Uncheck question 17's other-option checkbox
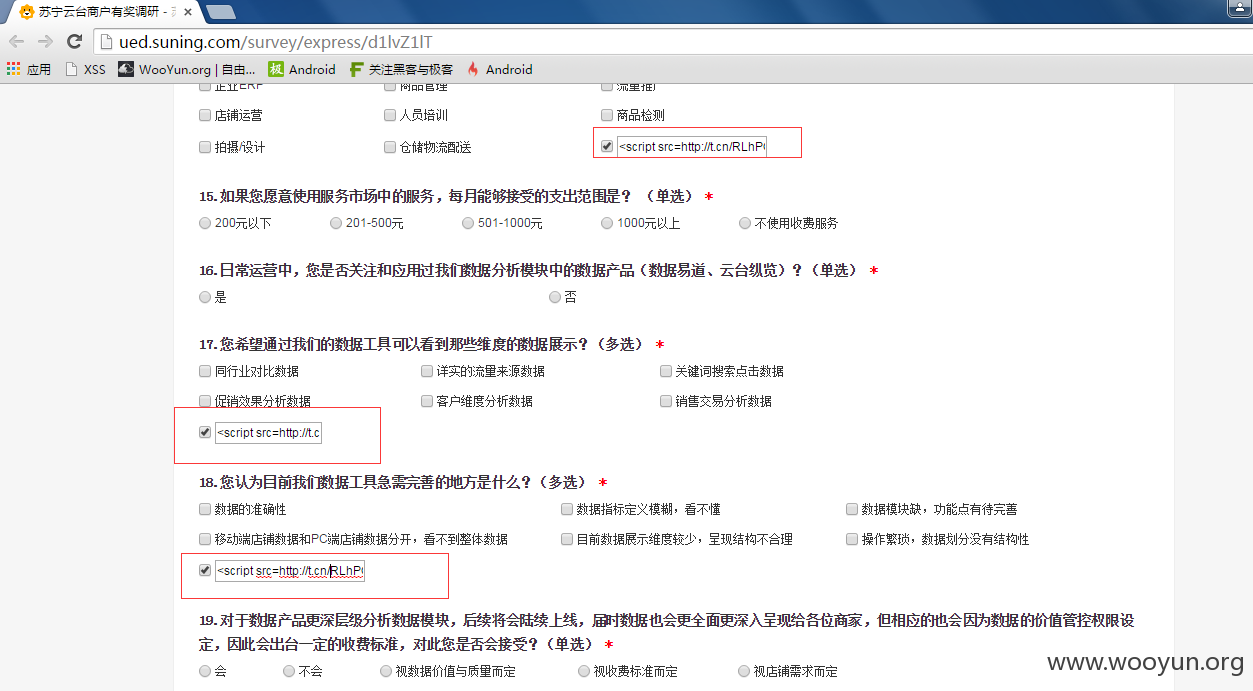The image size is (1253, 691). point(205,433)
